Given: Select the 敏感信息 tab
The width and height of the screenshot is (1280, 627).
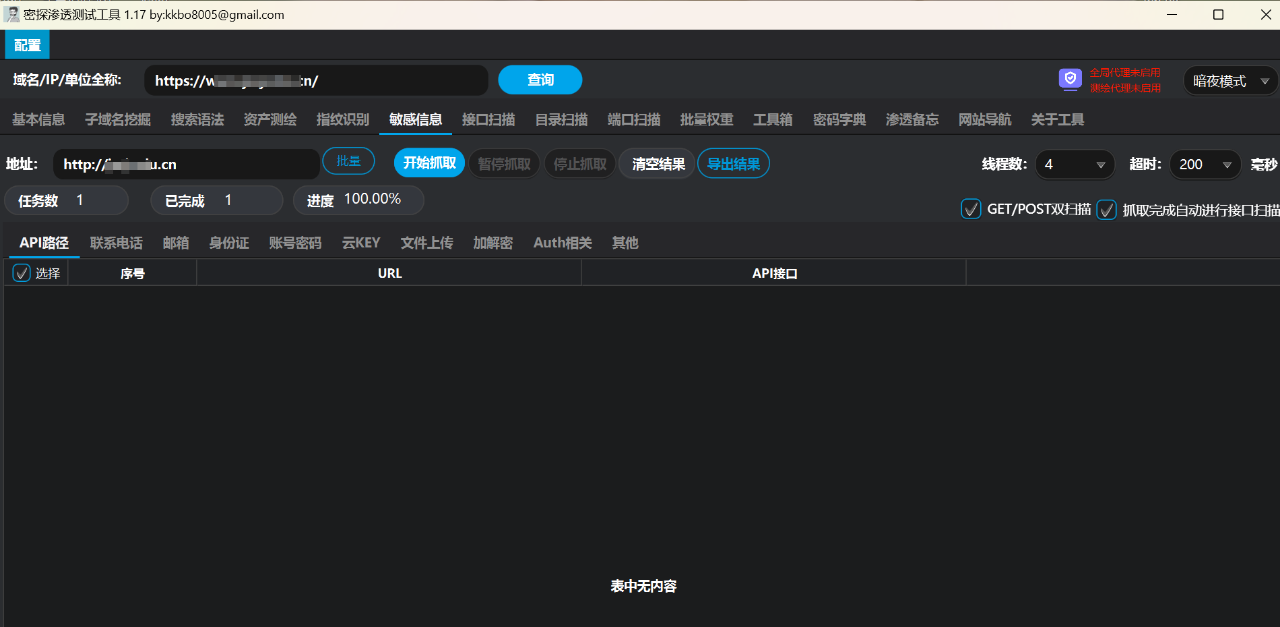Looking at the screenshot, I should pos(416,119).
